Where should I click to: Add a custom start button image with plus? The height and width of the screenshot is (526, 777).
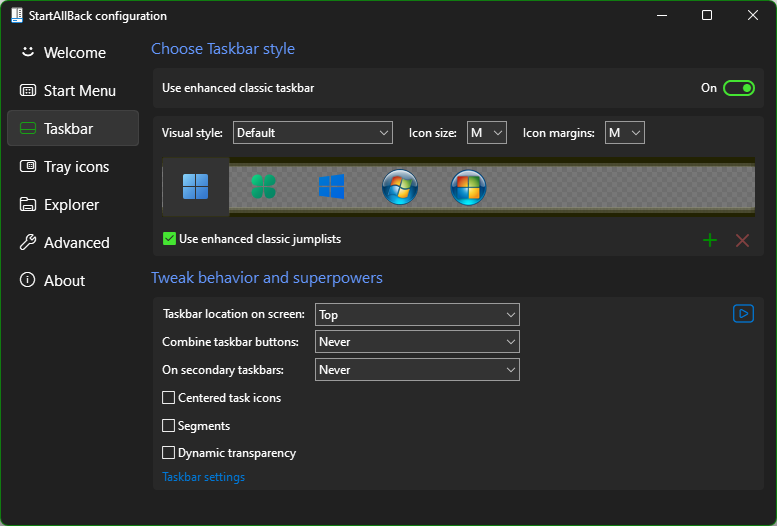(710, 240)
